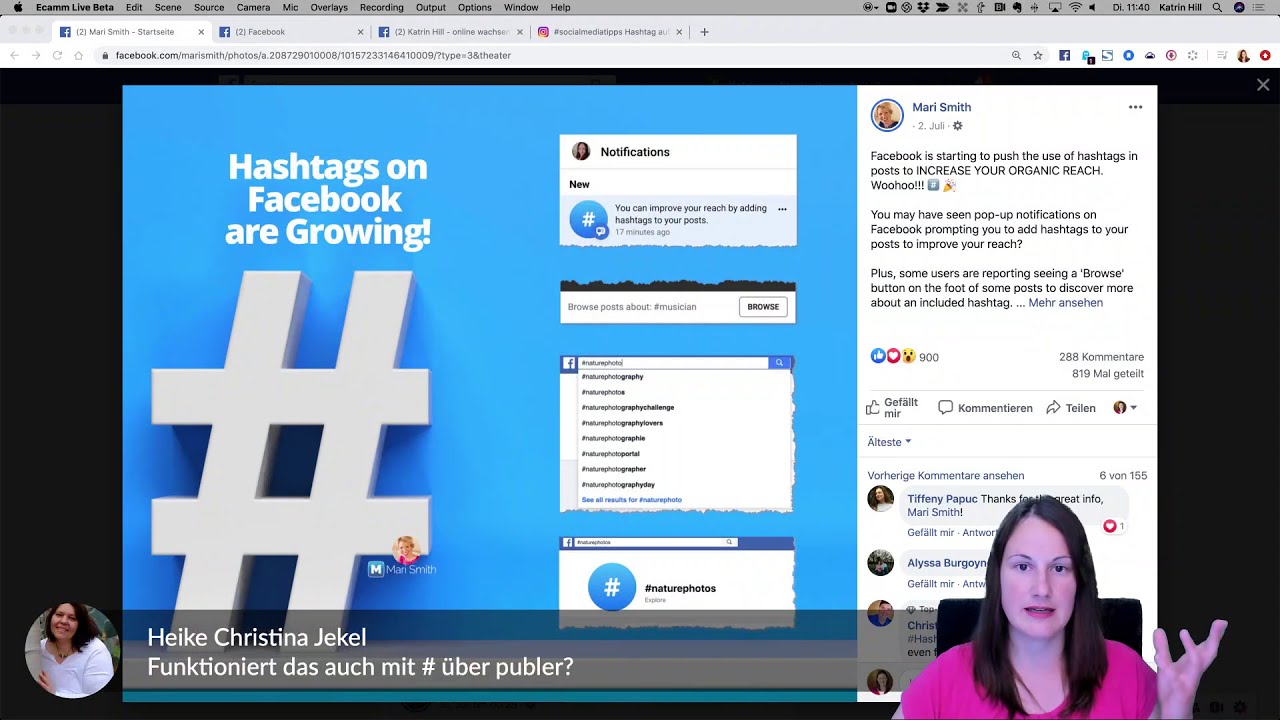Screen dimensions: 1280x720
Task: Open the Recording menu
Action: pos(381,7)
